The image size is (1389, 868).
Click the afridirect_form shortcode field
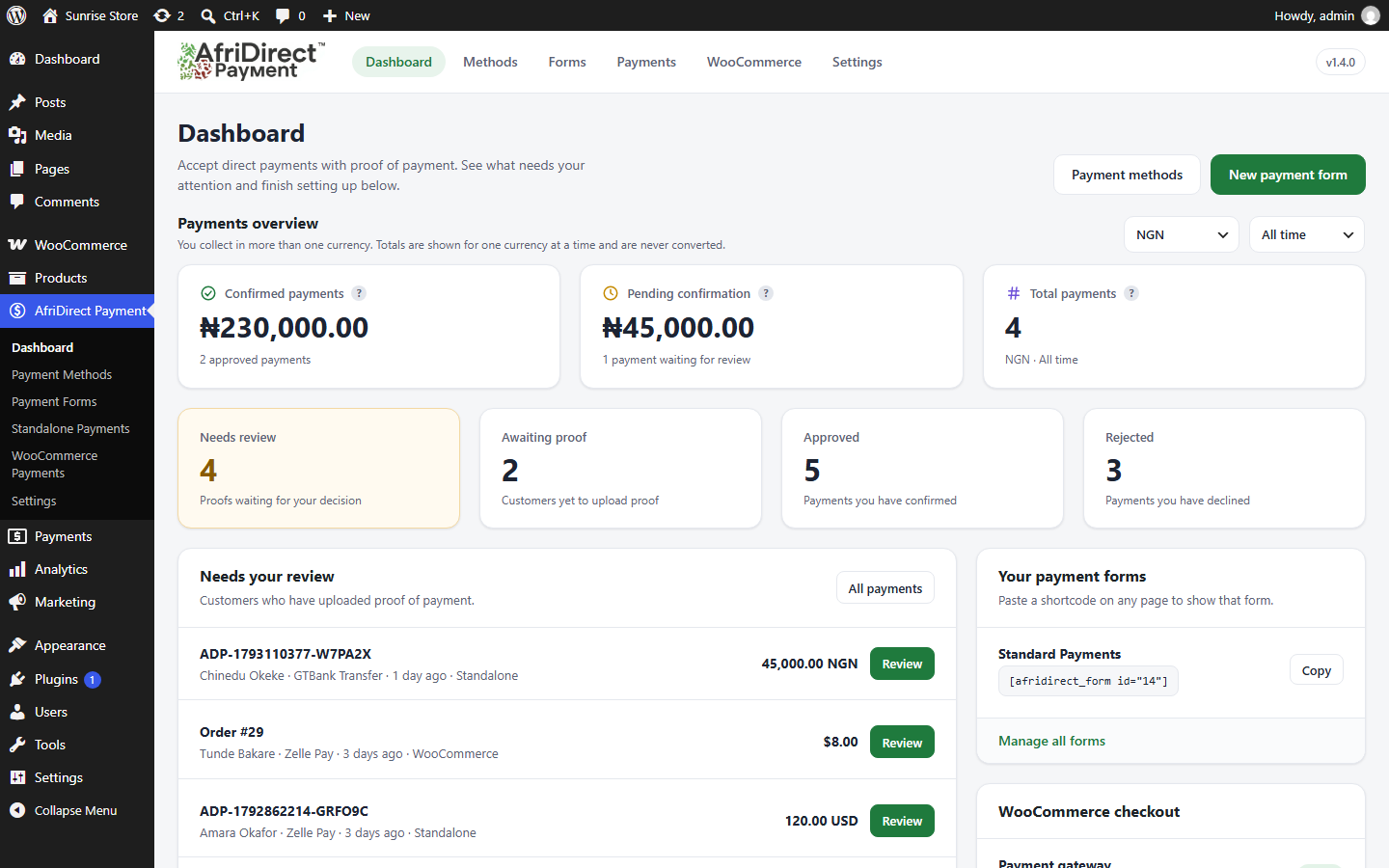1088,681
